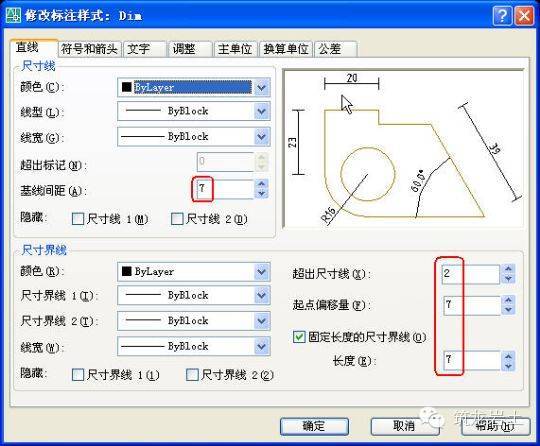This screenshot has width=540, height=446.
Task: Click the 起点偏移量(F) value field
Action: coord(471,305)
